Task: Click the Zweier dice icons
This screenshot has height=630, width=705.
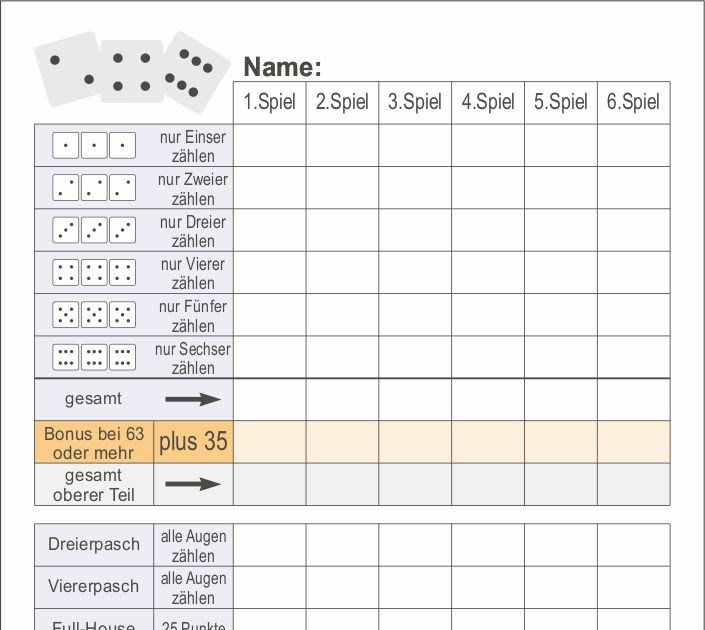Action: point(94,188)
